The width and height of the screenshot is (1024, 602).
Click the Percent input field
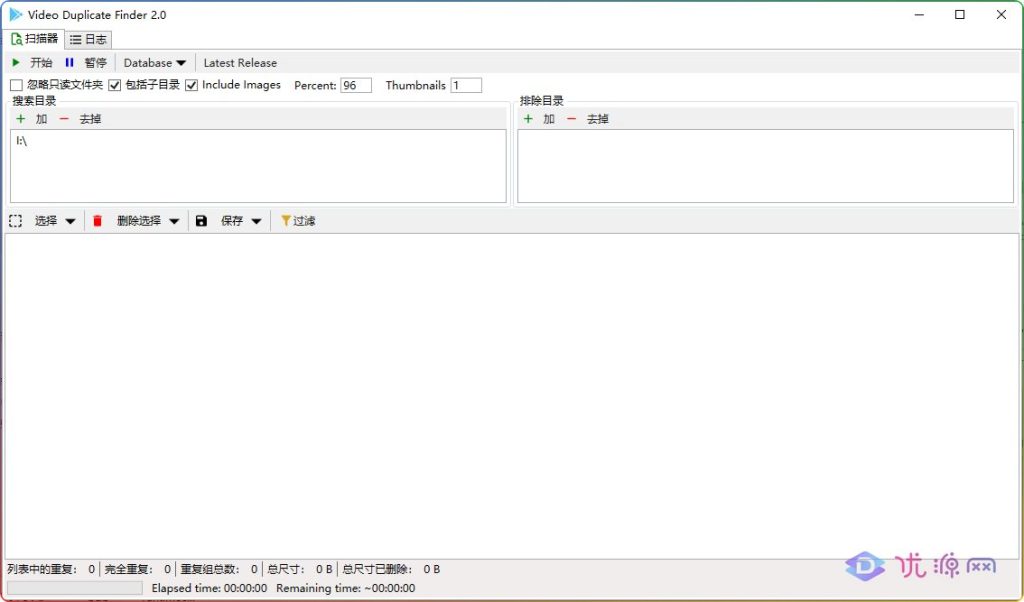tap(355, 86)
